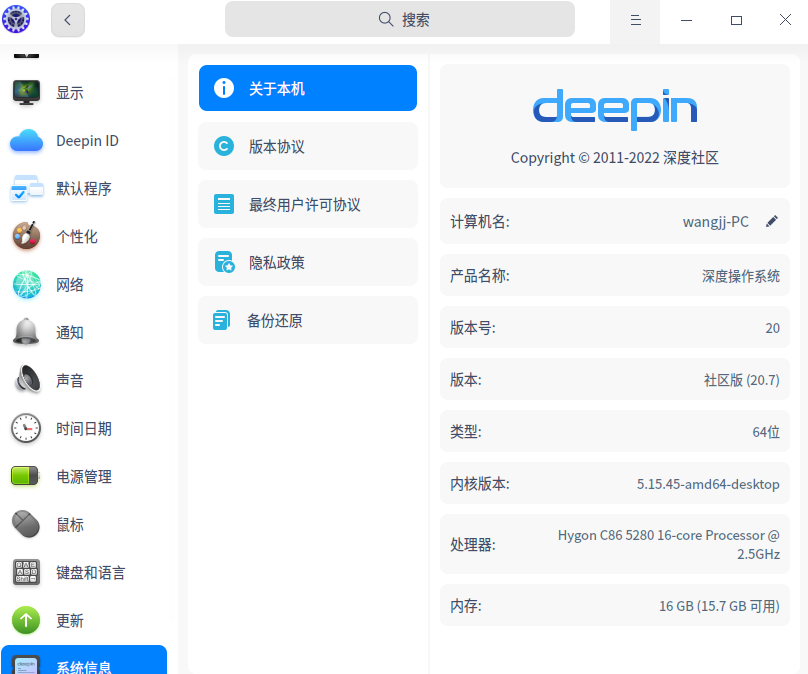View the 隐私政策 privacy policy
Screen dimensions: 808x674
pos(307,262)
